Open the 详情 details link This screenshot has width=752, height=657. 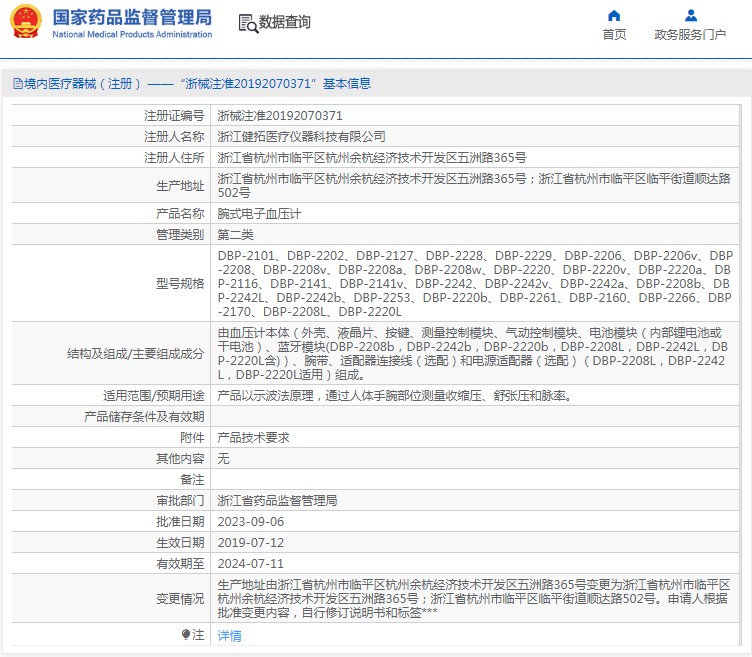click(230, 635)
